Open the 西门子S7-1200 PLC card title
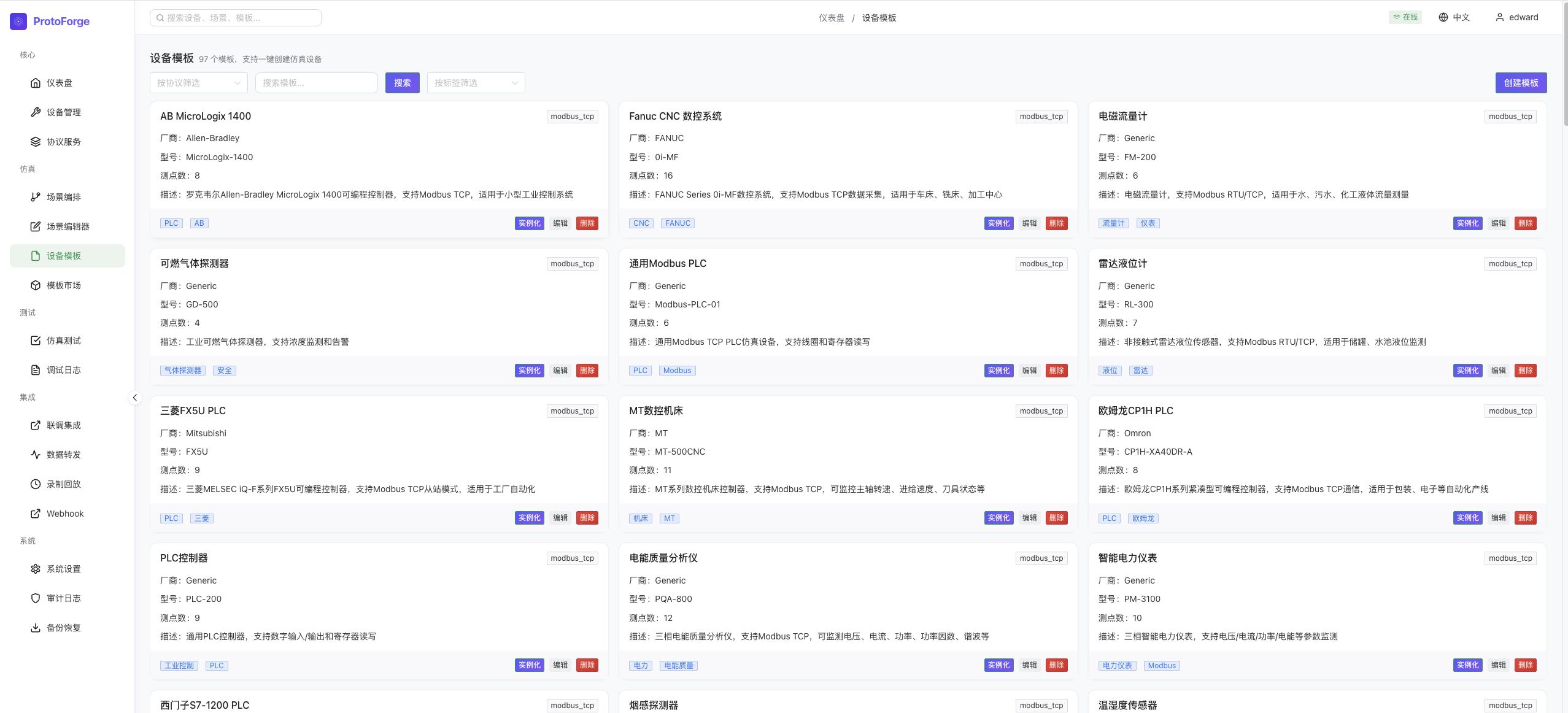1568x713 pixels. pyautogui.click(x=204, y=705)
